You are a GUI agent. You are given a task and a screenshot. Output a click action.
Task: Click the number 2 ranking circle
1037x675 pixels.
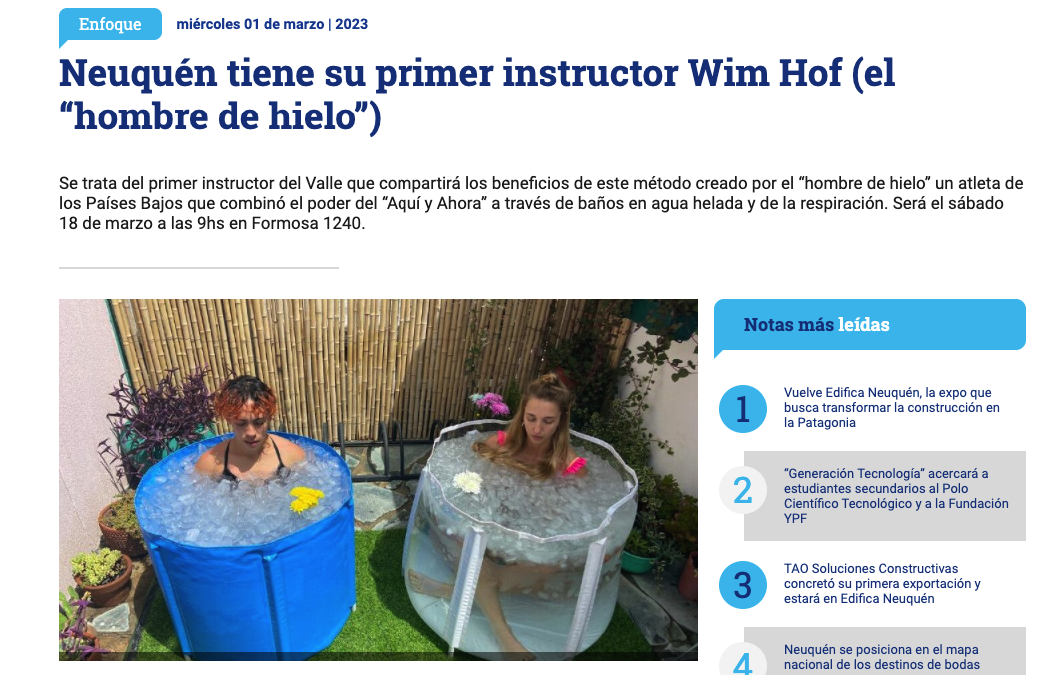(x=743, y=490)
